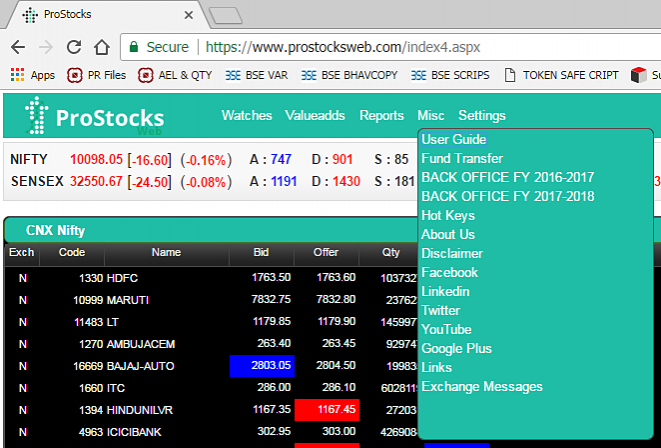This screenshot has width=661, height=448.
Task: Click MARUTI bid 7832.75
Action: coord(271,299)
